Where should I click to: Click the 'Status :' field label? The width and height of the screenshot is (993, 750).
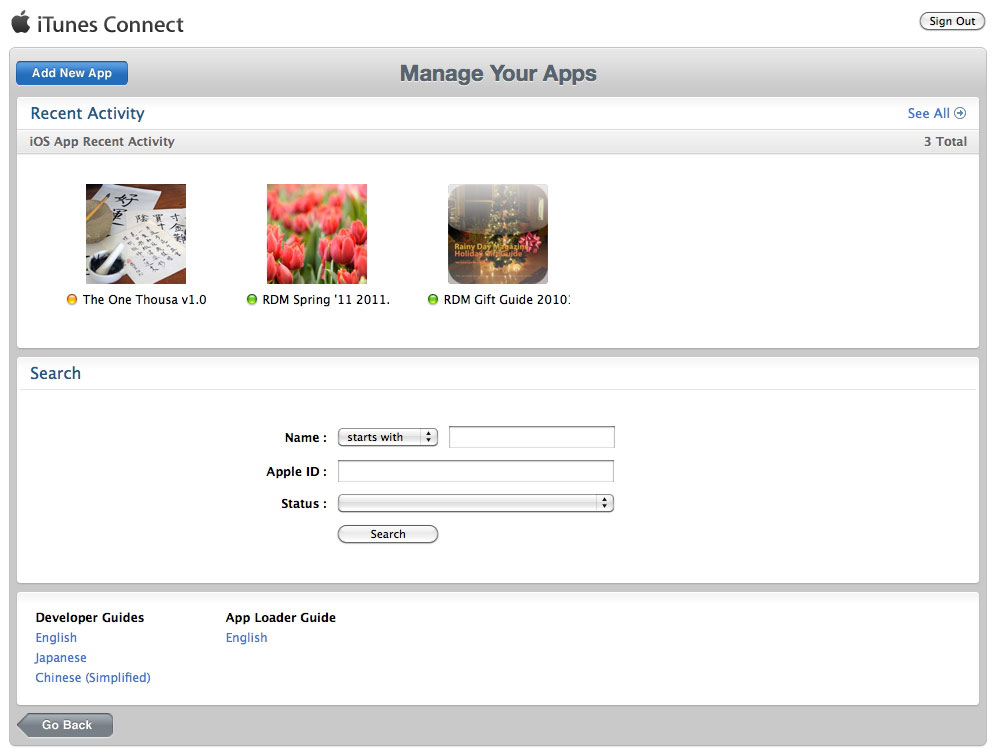(304, 504)
